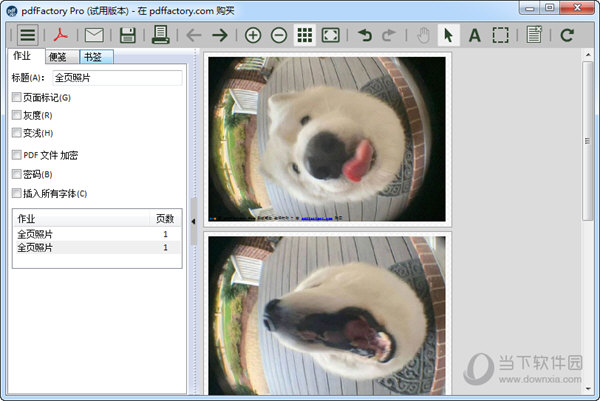The image size is (600, 401).
Task: Select the dashed rectangle snapshot tool
Action: pos(501,35)
